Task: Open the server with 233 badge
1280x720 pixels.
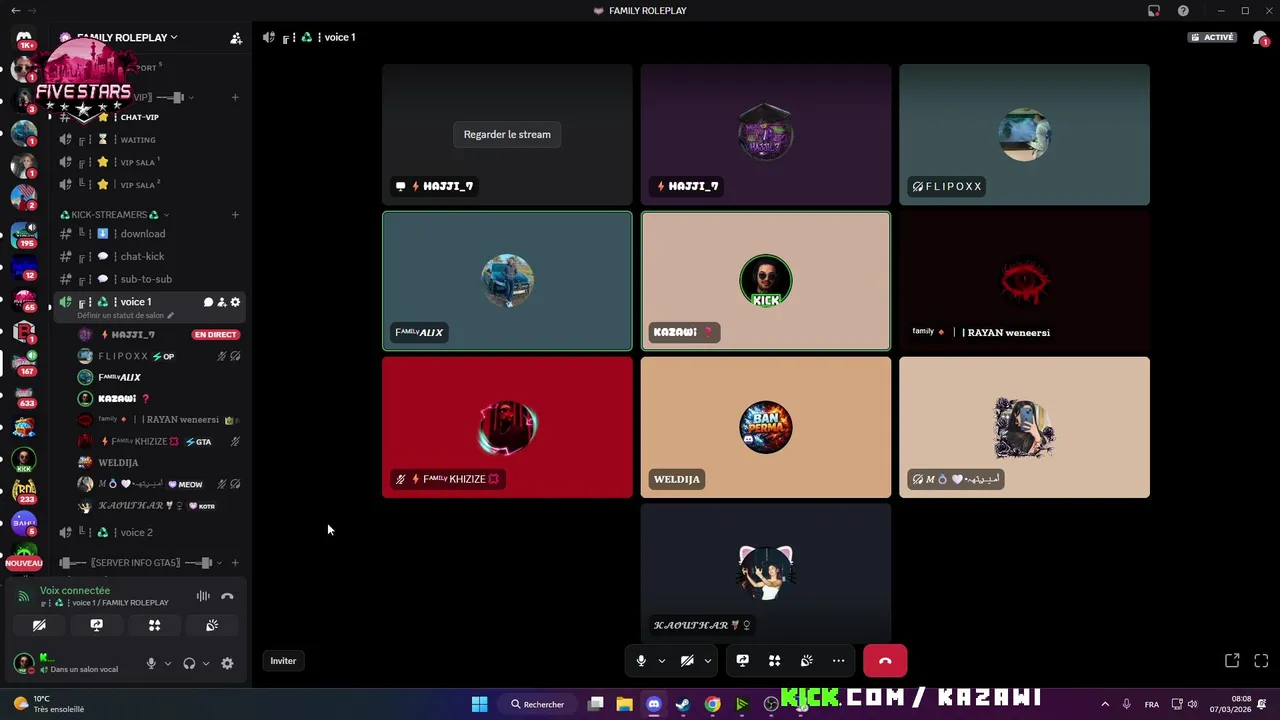Action: tap(24, 490)
